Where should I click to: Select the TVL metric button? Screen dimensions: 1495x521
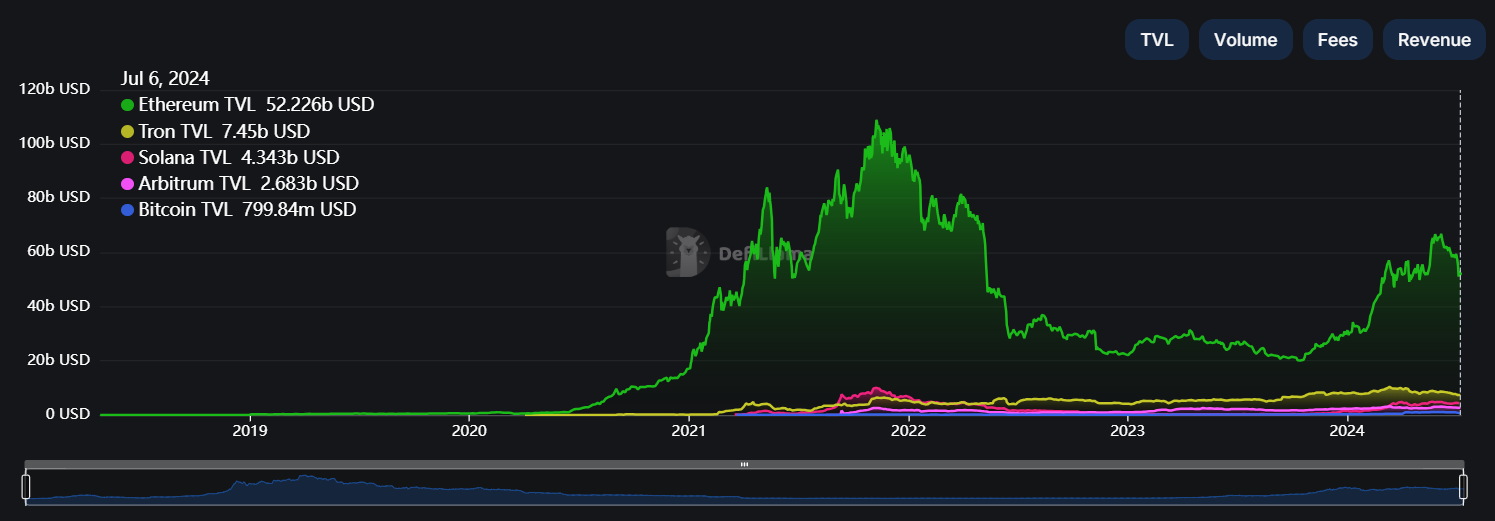click(x=1157, y=40)
